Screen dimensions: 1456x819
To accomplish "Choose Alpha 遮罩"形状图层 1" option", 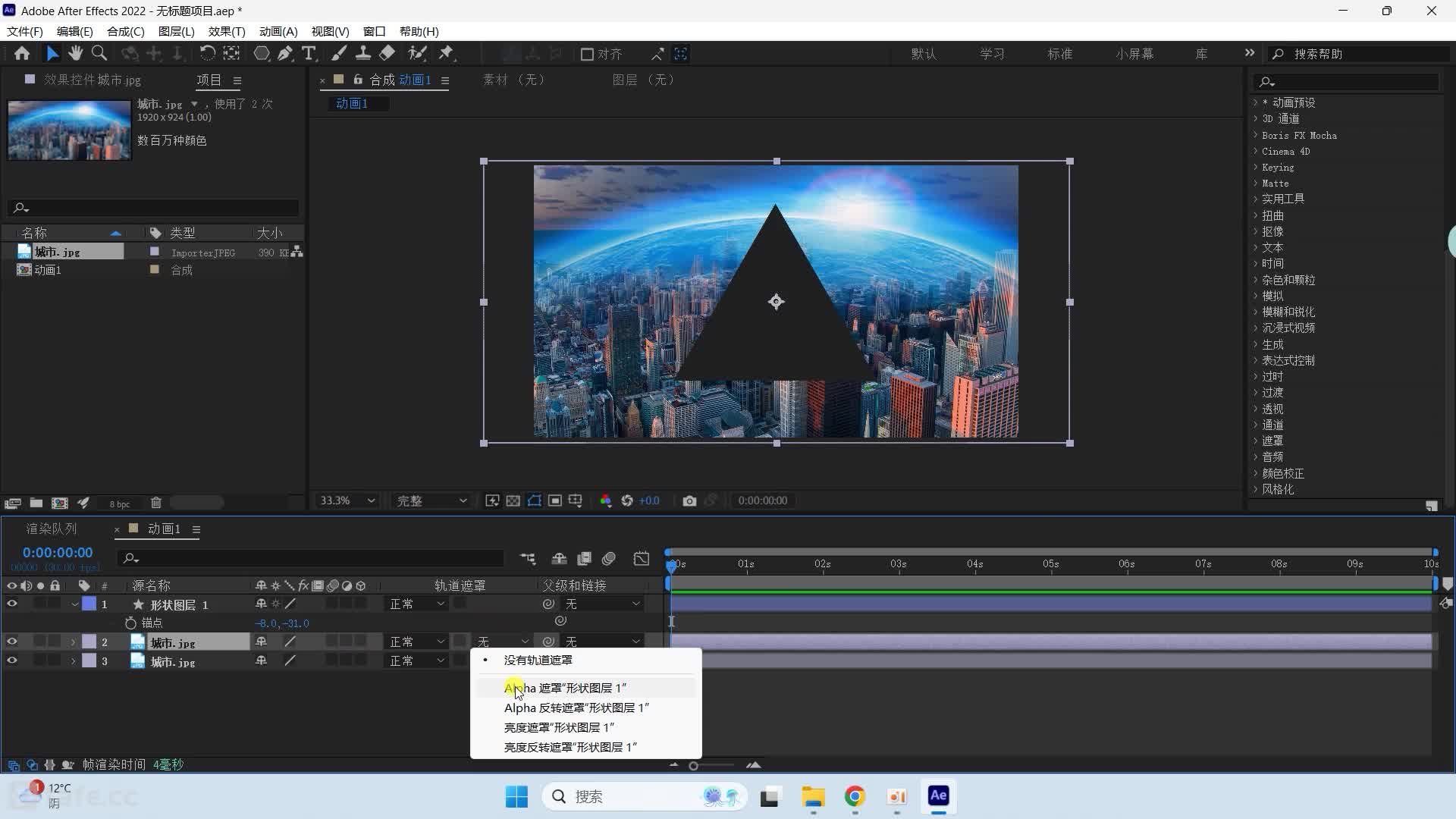I will (x=585, y=688).
